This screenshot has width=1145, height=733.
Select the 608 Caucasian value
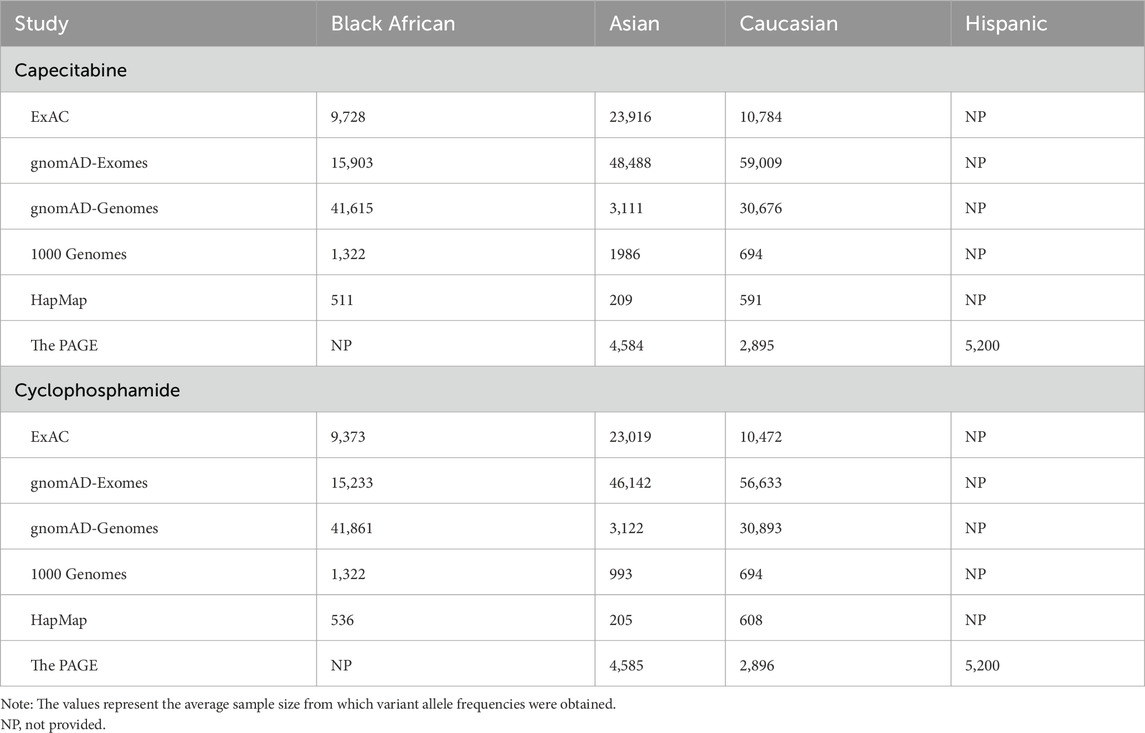(751, 620)
